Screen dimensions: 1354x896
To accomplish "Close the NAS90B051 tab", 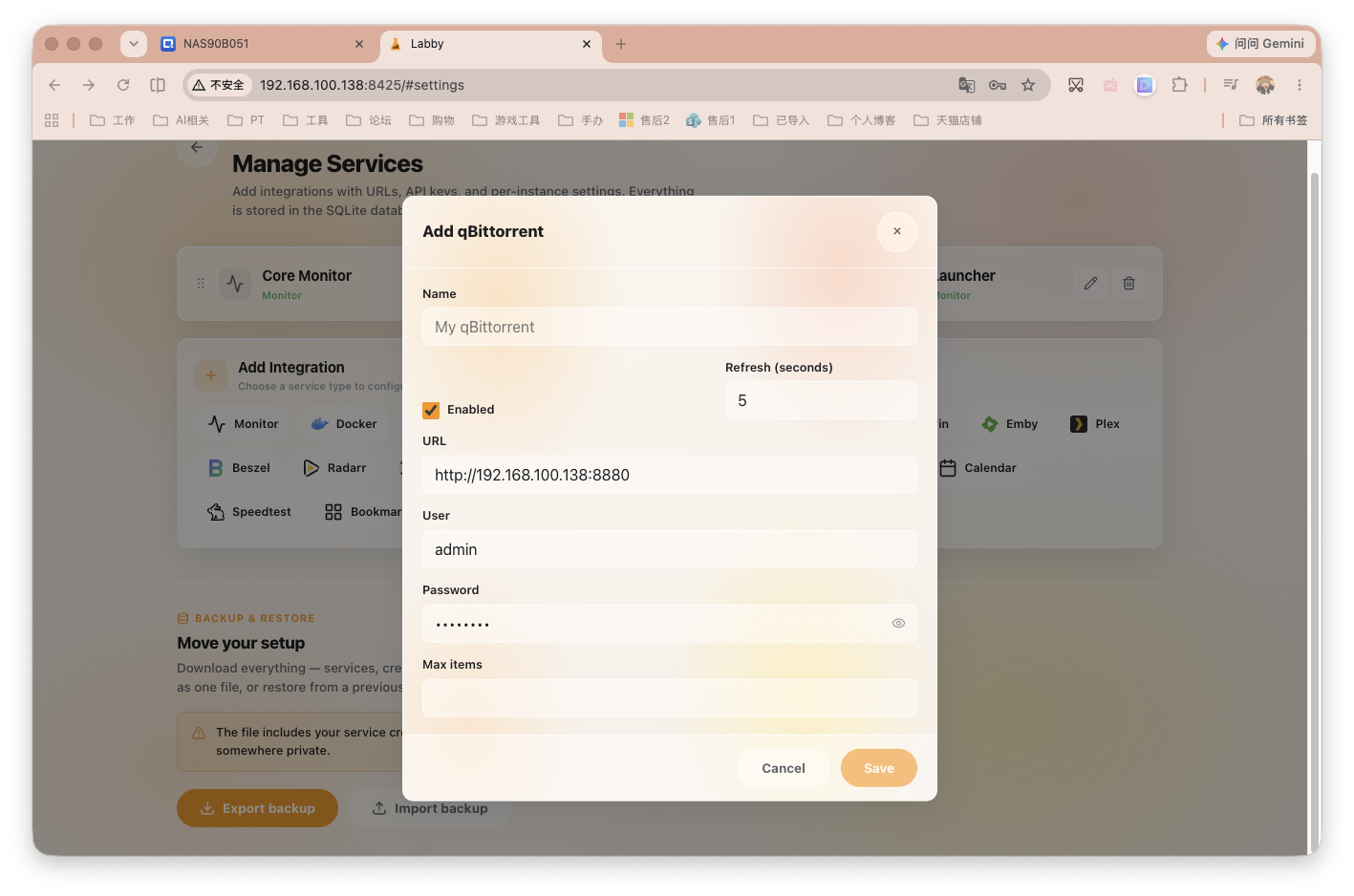I will point(359,44).
